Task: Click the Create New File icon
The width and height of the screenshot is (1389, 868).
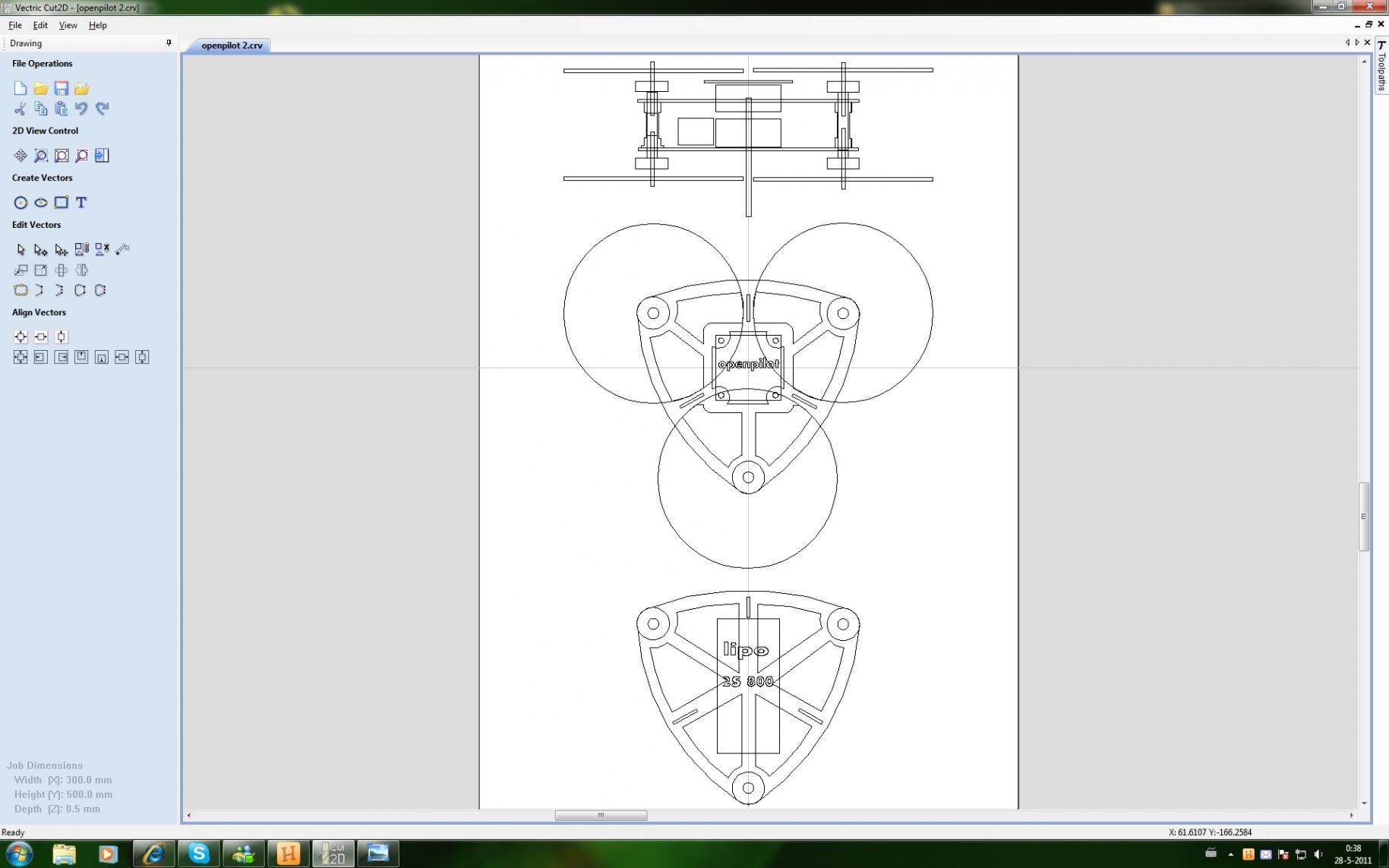Action: (21, 89)
